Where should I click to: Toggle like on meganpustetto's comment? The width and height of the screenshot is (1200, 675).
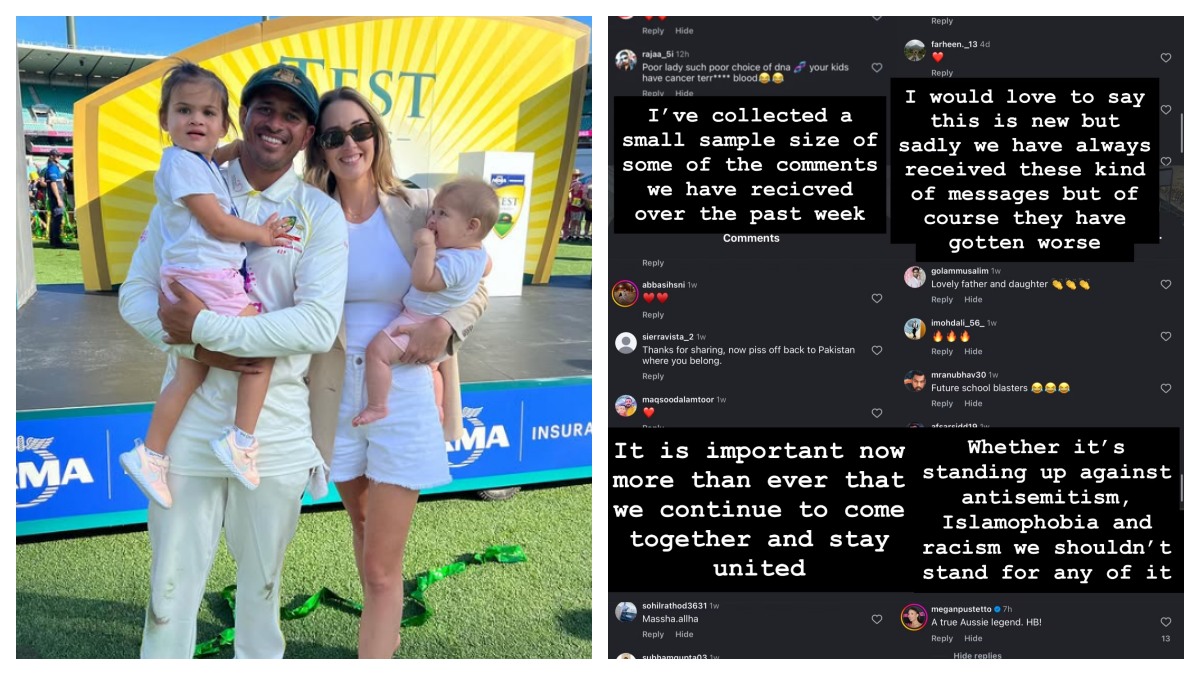[1166, 622]
